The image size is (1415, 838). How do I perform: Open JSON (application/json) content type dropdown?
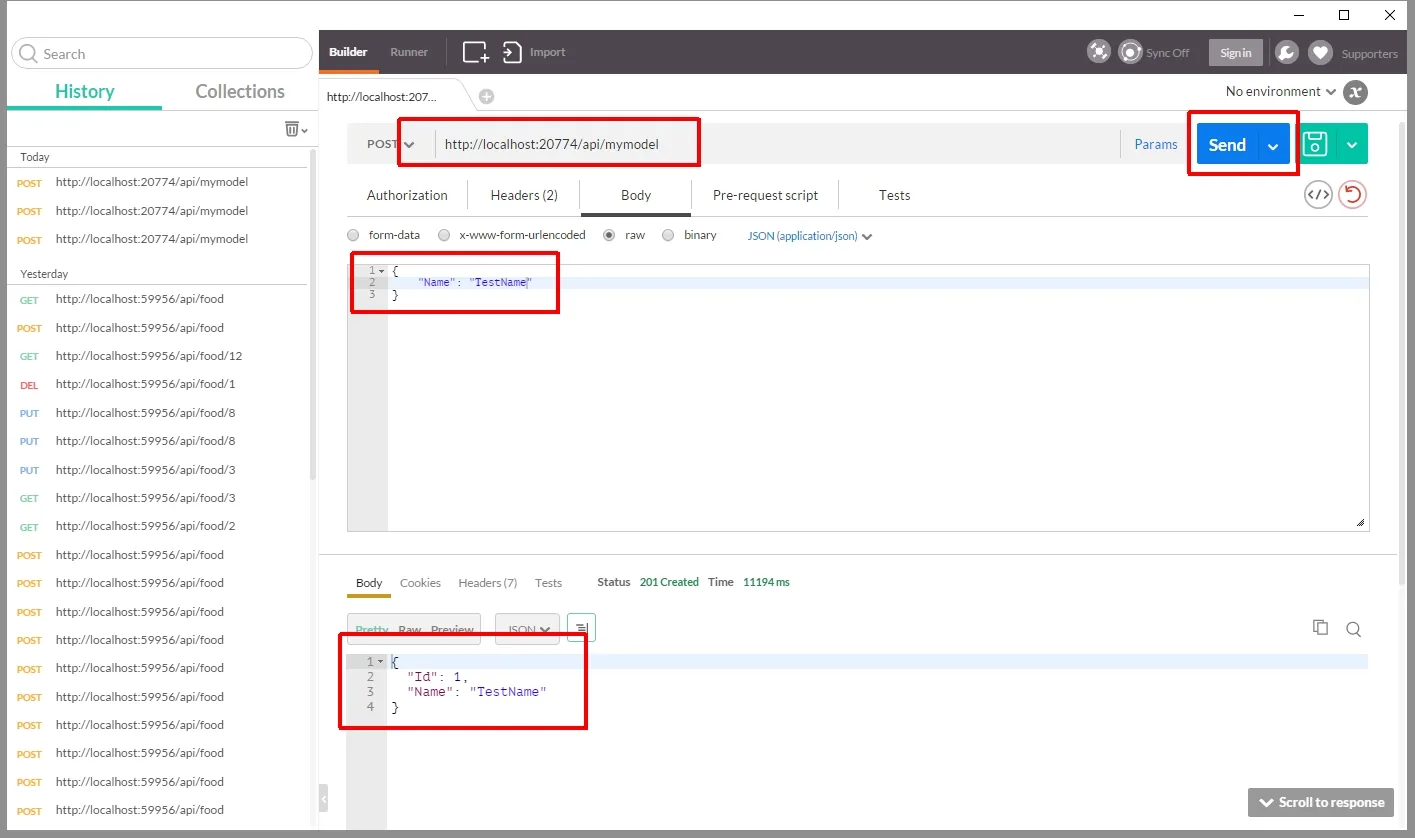(x=810, y=236)
